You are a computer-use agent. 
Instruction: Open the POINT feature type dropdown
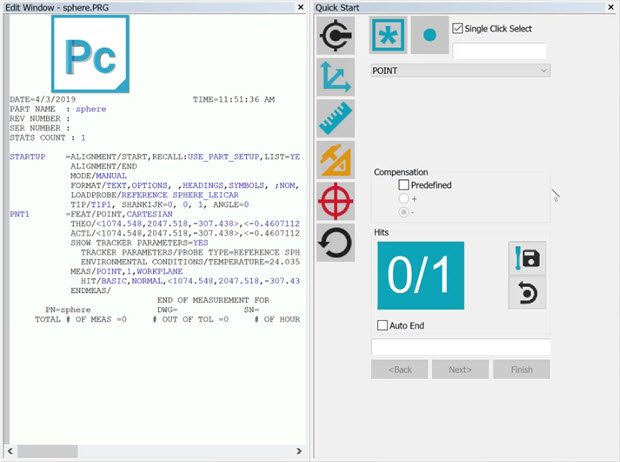pos(460,71)
